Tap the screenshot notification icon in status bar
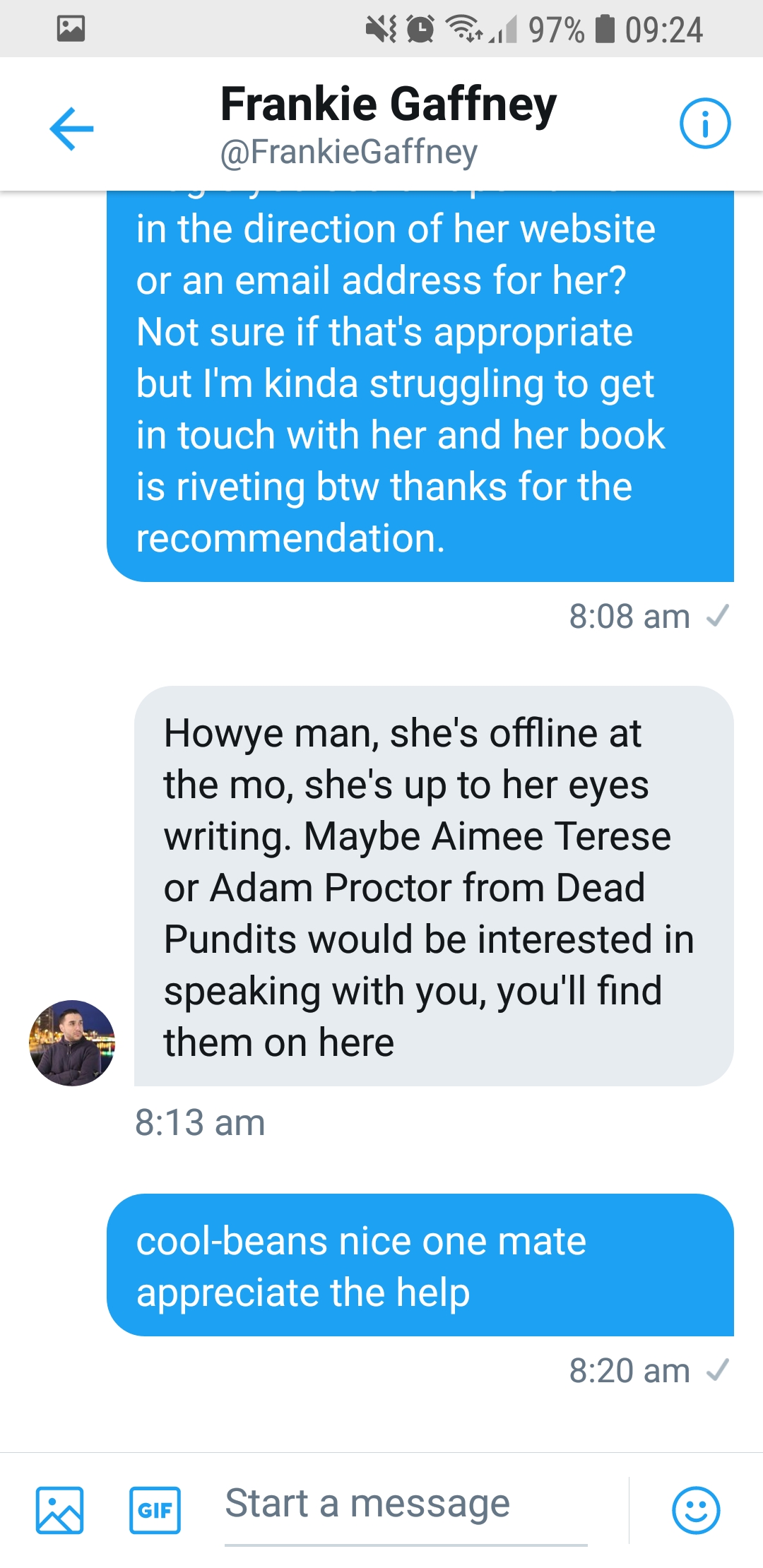This screenshot has width=763, height=1568. [71, 28]
